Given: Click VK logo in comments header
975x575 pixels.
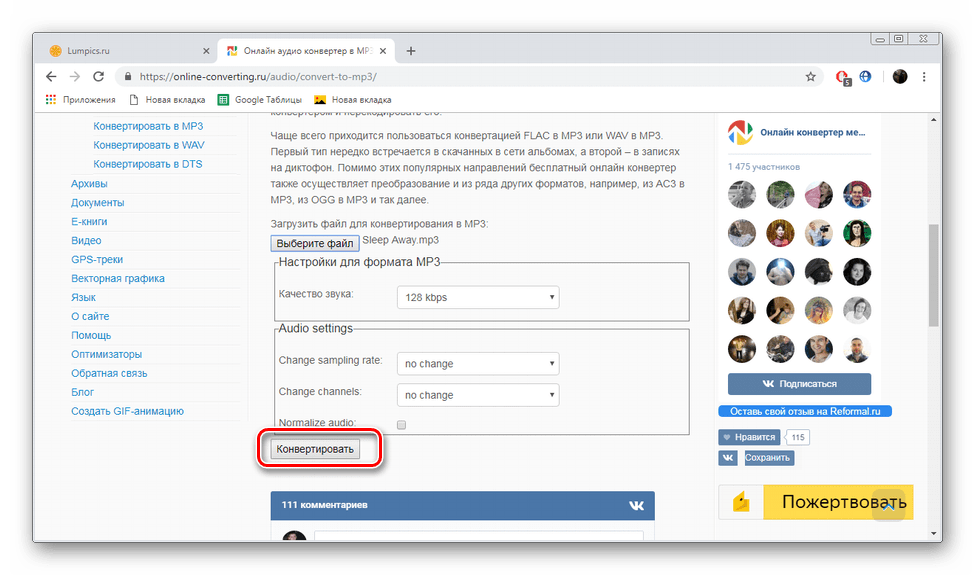Looking at the screenshot, I should pyautogui.click(x=636, y=505).
